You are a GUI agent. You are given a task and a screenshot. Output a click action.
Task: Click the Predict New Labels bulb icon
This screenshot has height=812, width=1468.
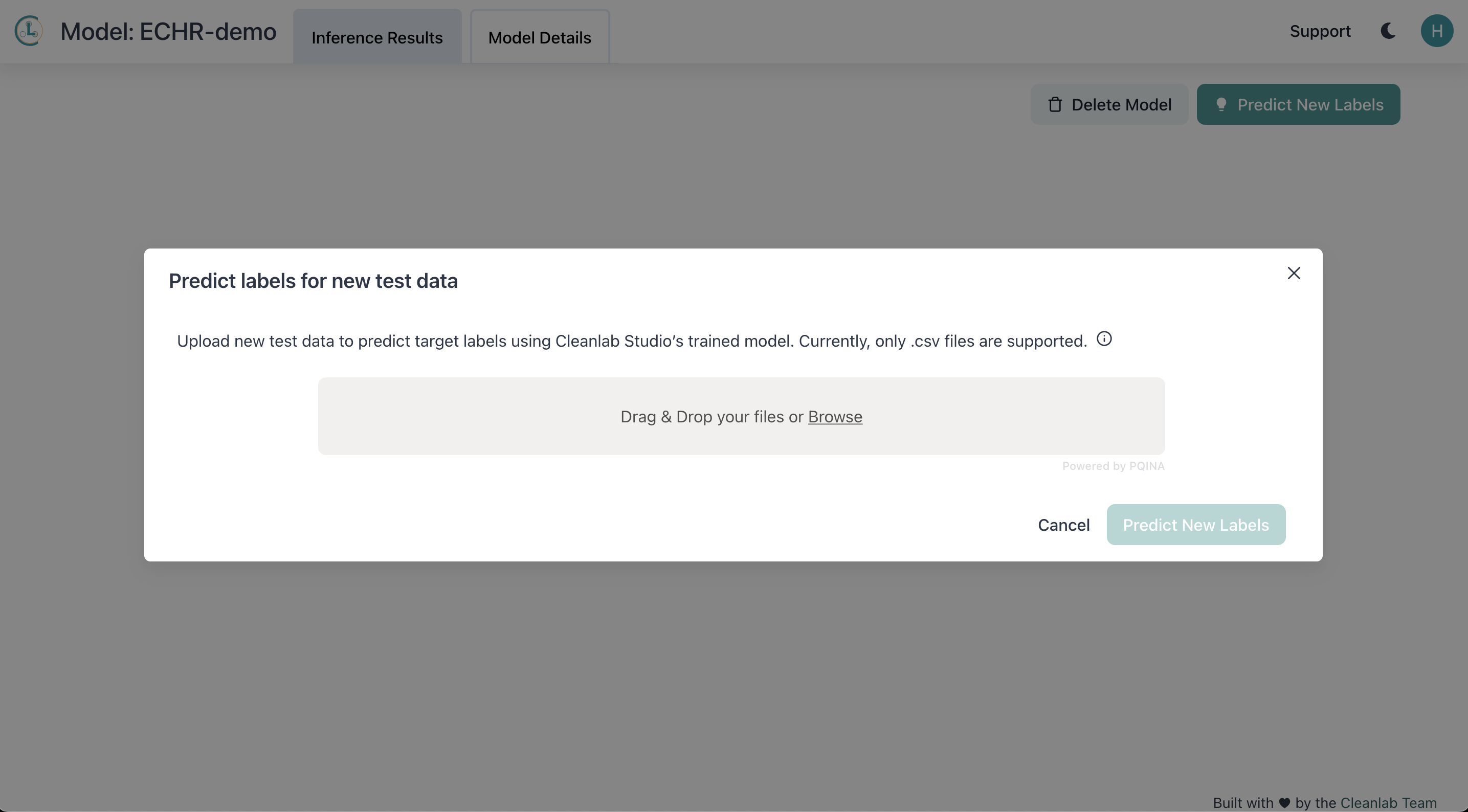pyautogui.click(x=1220, y=104)
